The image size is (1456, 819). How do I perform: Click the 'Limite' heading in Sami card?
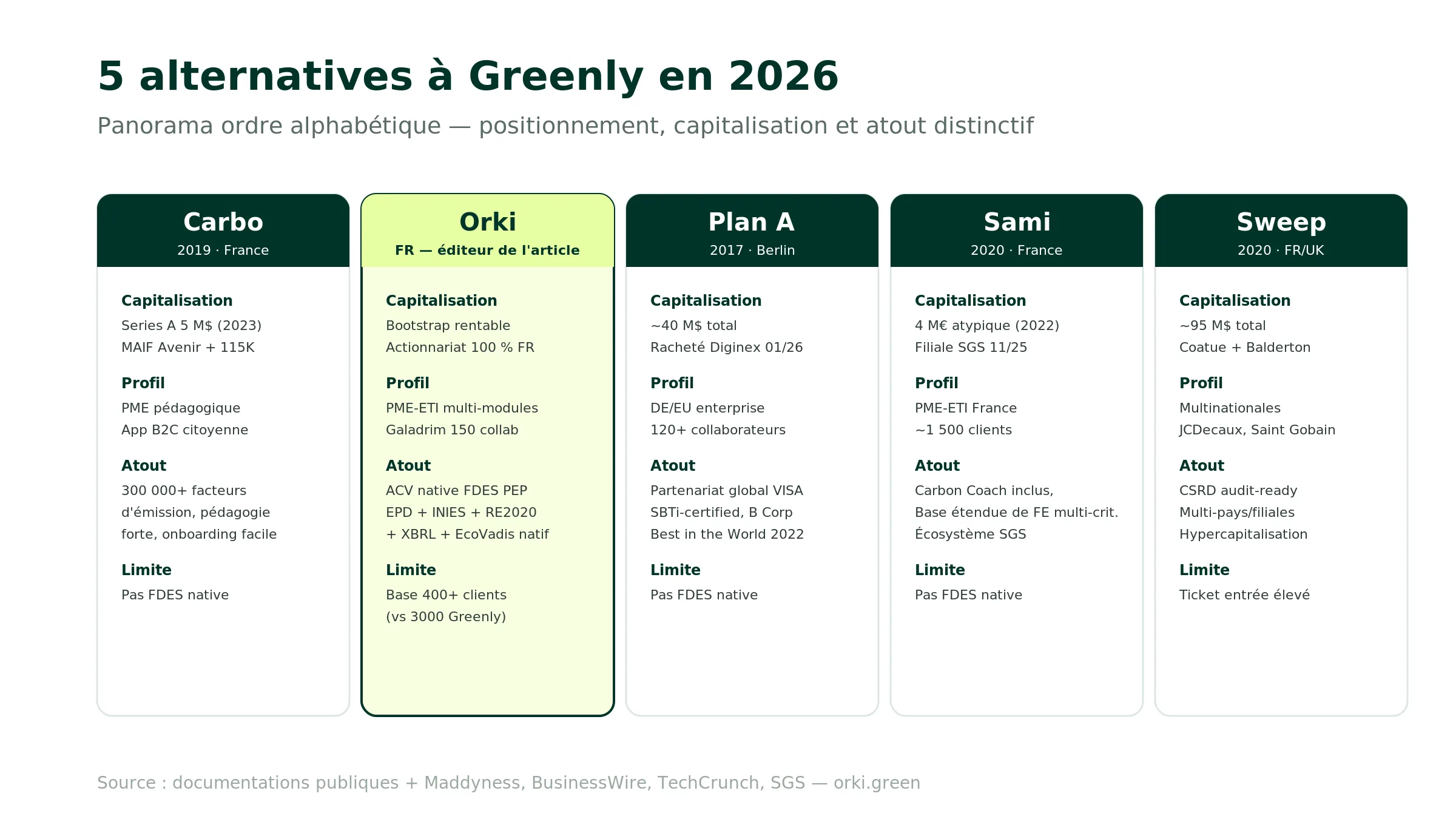940,570
